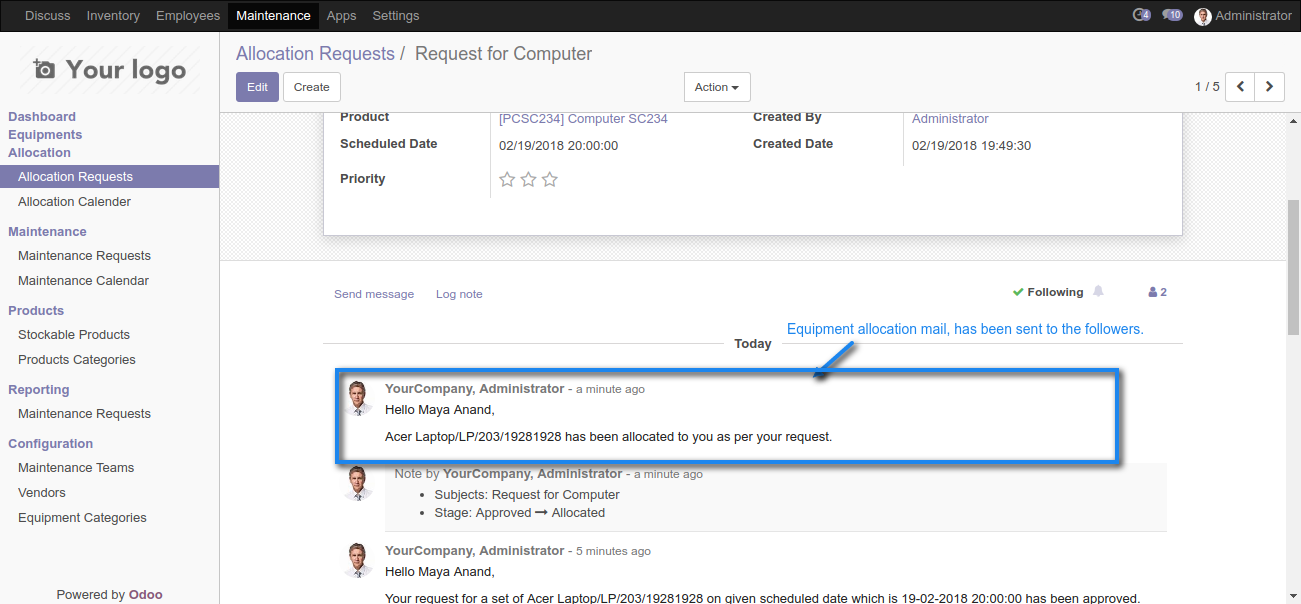Open the activities counter icon showing 4
This screenshot has width=1301, height=604.
tap(1141, 15)
